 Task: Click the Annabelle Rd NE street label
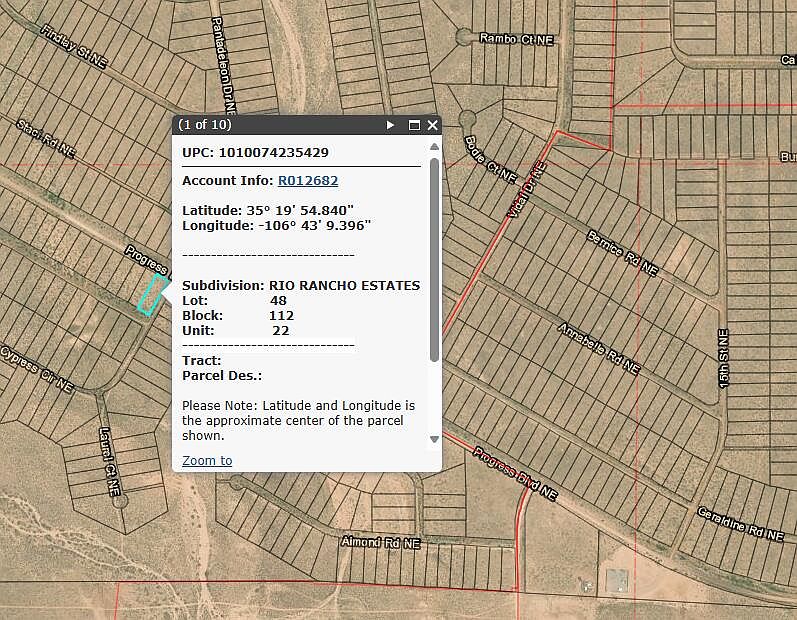point(598,348)
